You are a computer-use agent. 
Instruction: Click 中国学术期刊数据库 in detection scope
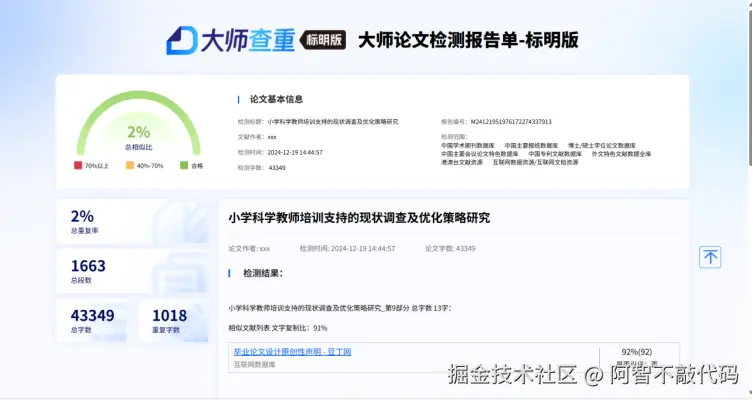[x=468, y=145]
